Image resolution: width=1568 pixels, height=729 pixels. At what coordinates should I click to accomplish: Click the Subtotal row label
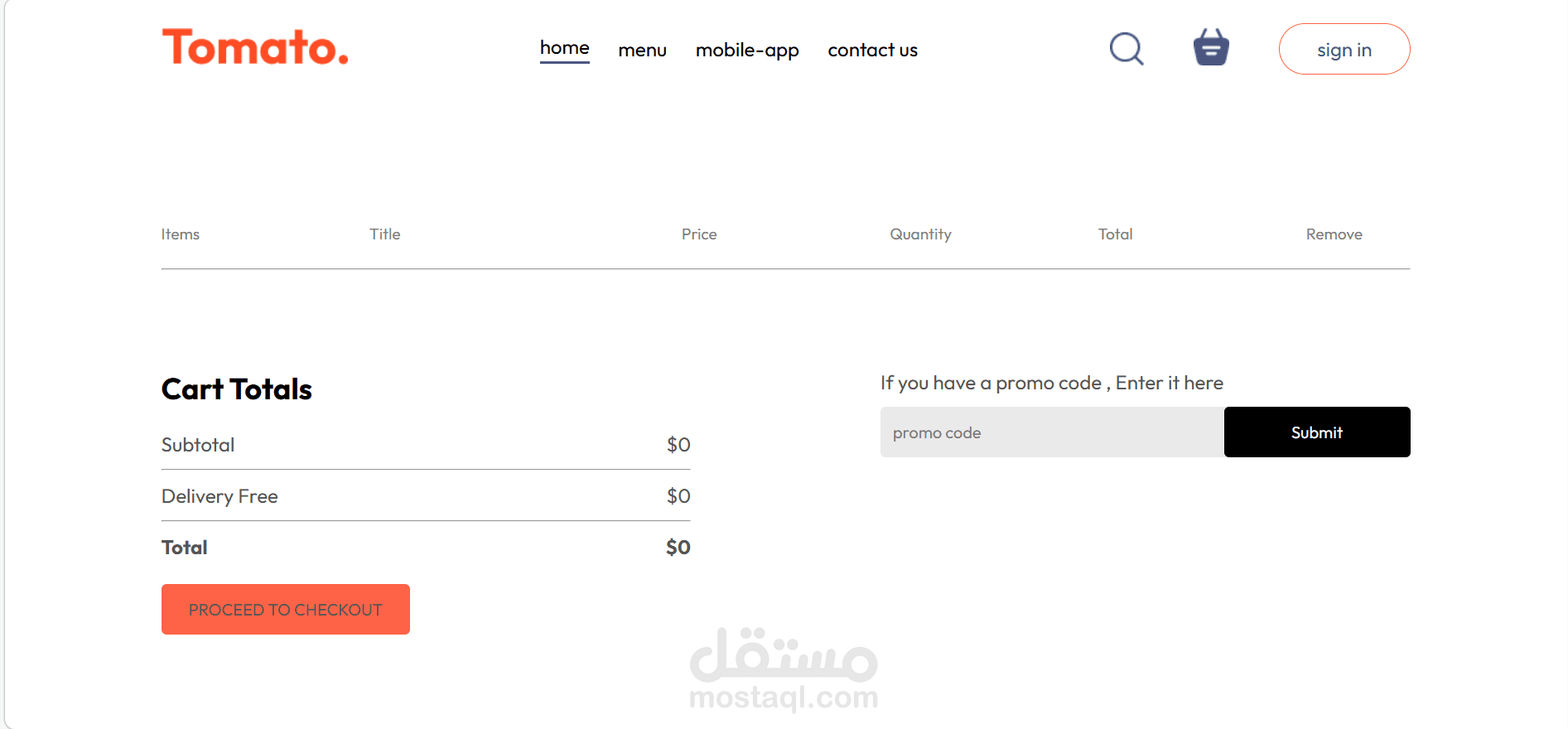tap(198, 445)
